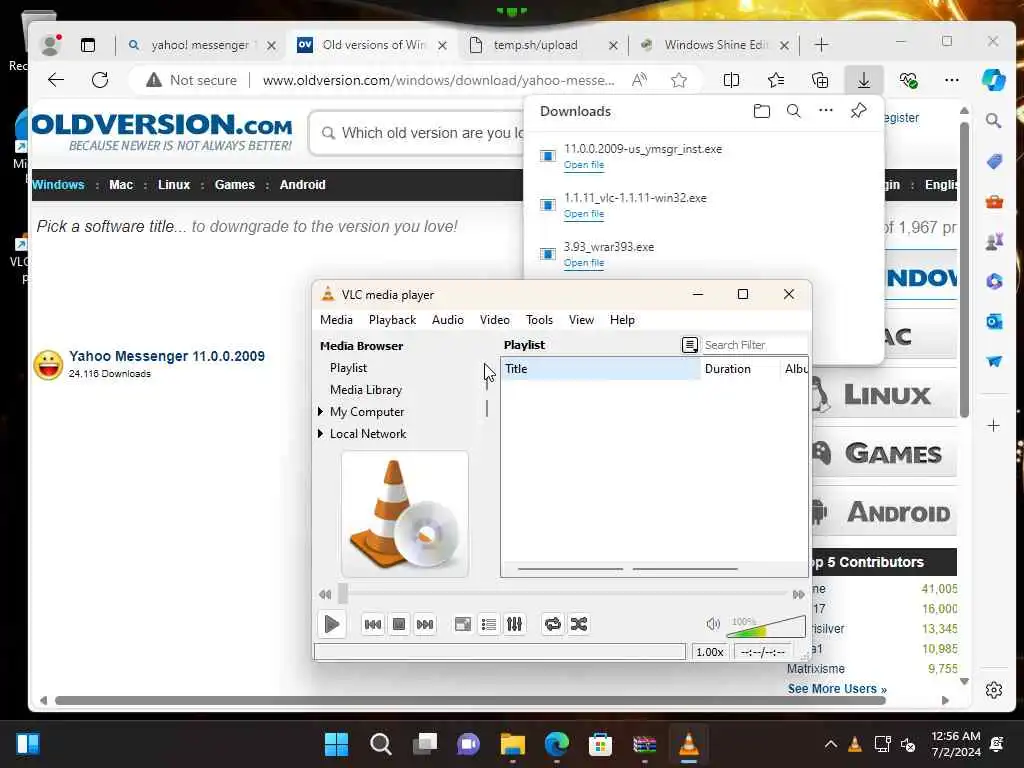
Task: Click the Edge address bar URL
Action: (x=438, y=80)
